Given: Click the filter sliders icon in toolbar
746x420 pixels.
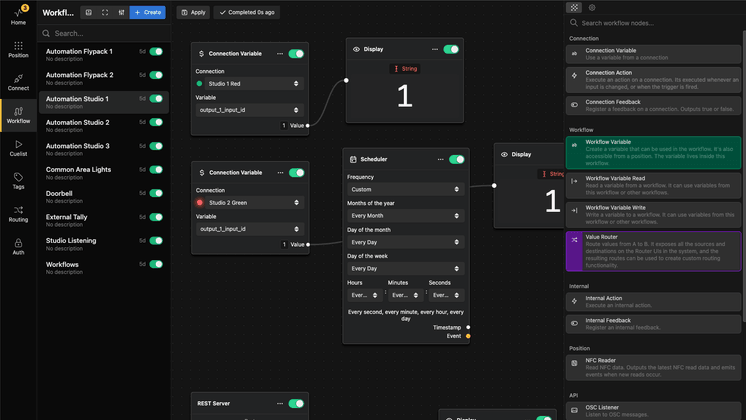Looking at the screenshot, I should [x=121, y=12].
